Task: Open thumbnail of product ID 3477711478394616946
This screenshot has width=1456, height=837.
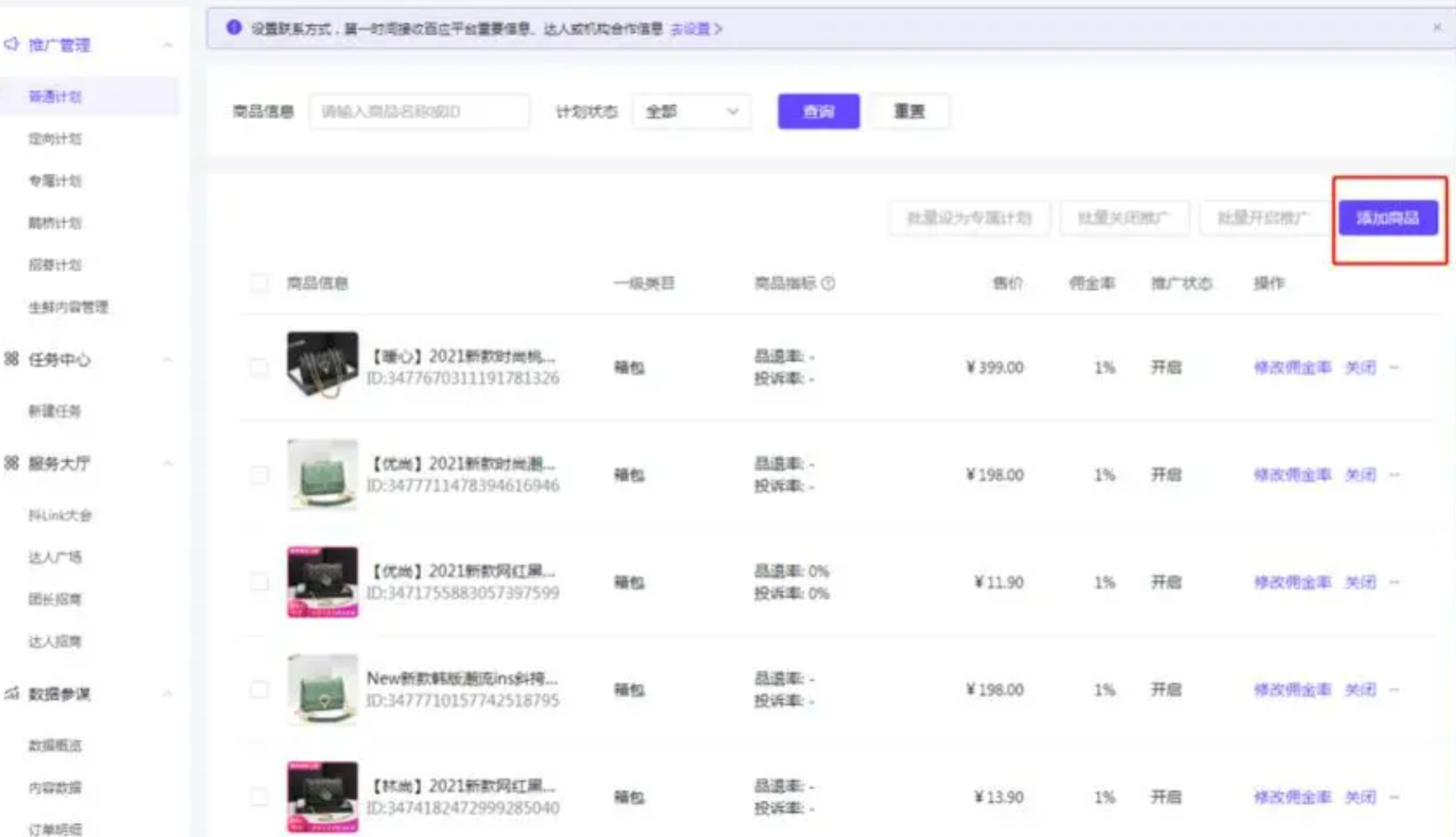Action: pos(322,474)
